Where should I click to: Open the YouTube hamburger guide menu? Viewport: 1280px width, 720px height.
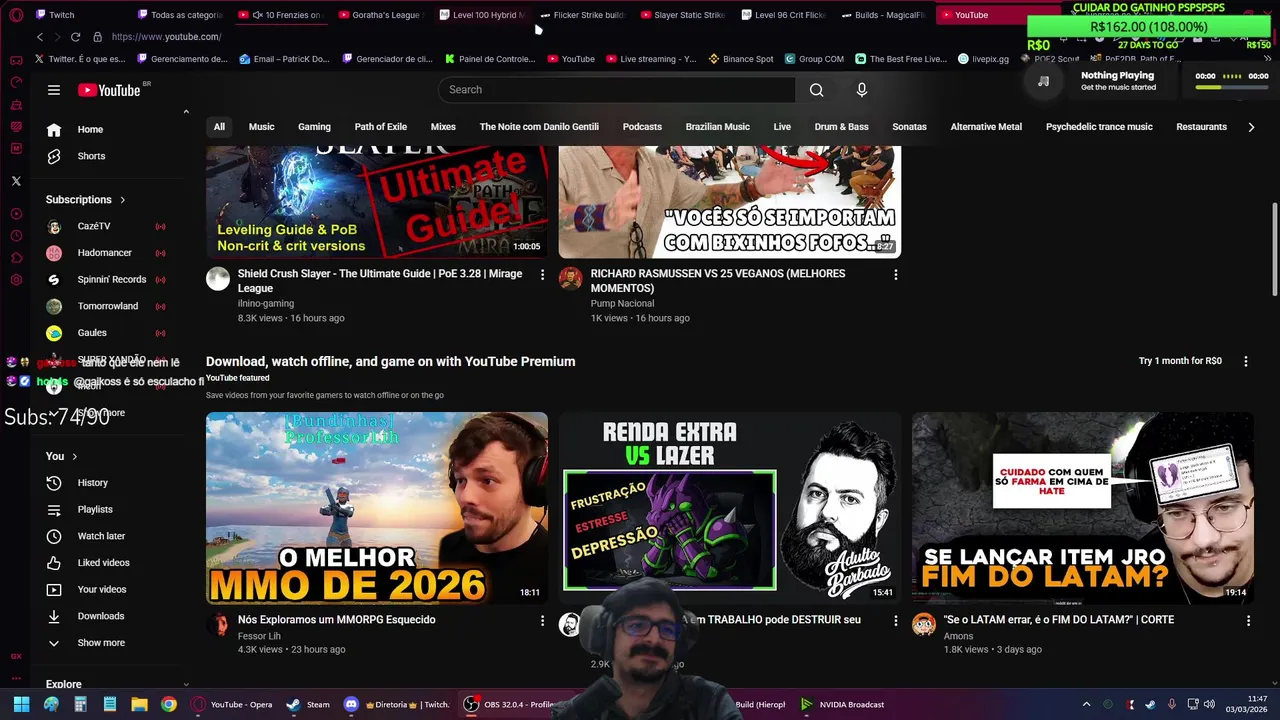(x=54, y=90)
